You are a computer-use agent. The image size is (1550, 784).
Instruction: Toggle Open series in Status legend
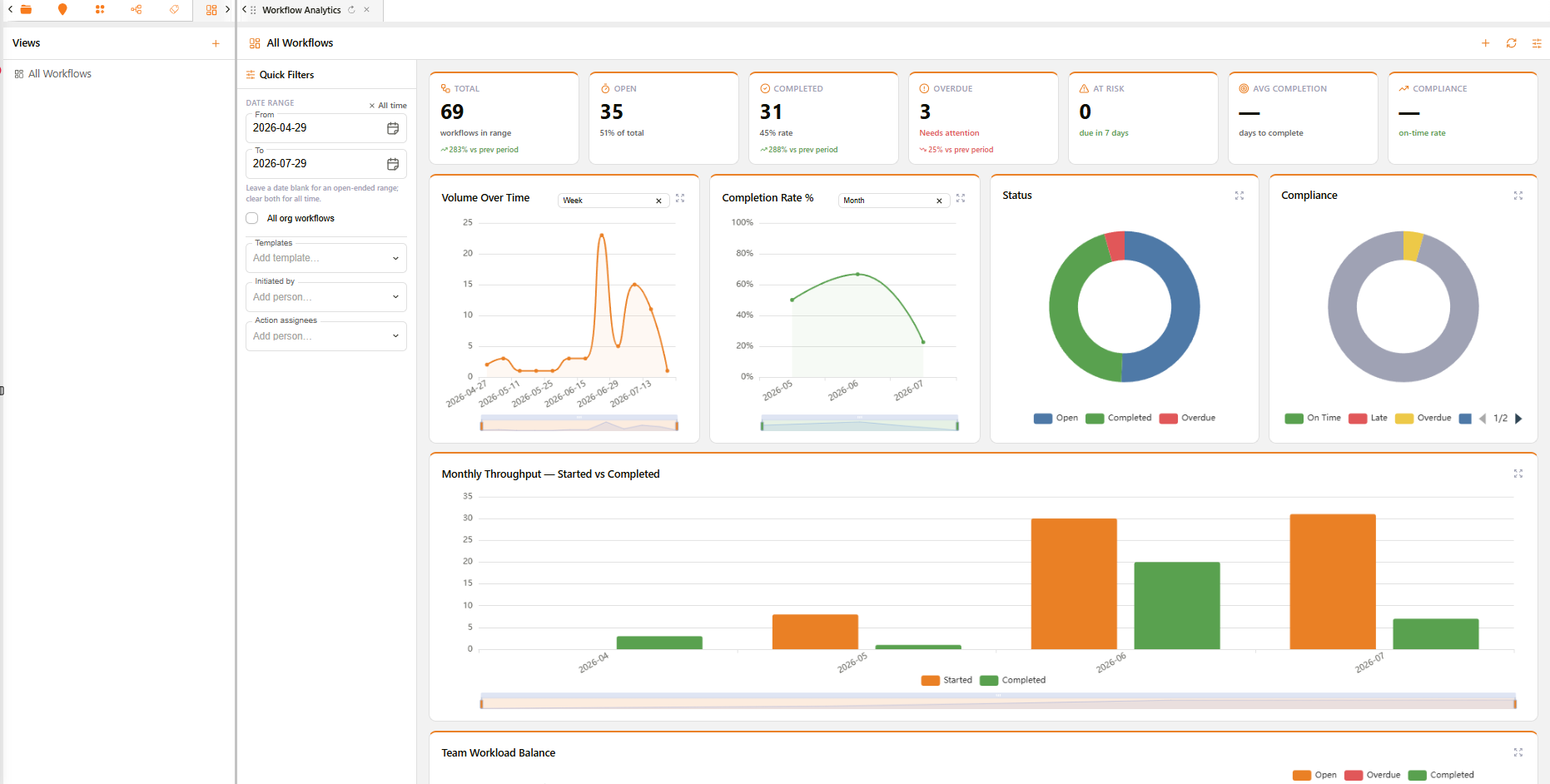click(x=1056, y=418)
